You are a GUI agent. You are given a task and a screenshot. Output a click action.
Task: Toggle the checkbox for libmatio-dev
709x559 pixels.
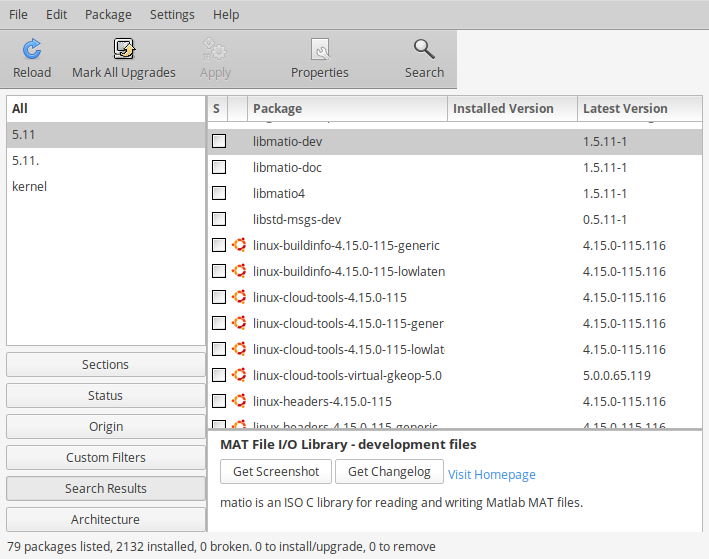[x=219, y=141]
